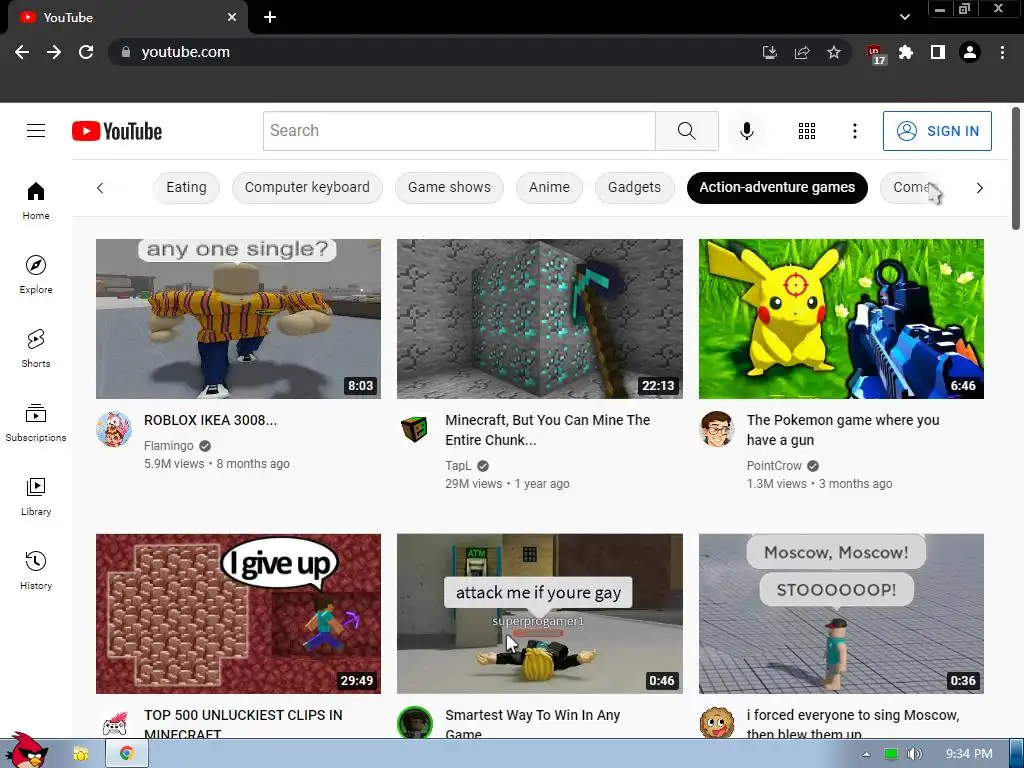Screen dimensions: 1024x768
Task: Click into the Search field
Action: (459, 131)
